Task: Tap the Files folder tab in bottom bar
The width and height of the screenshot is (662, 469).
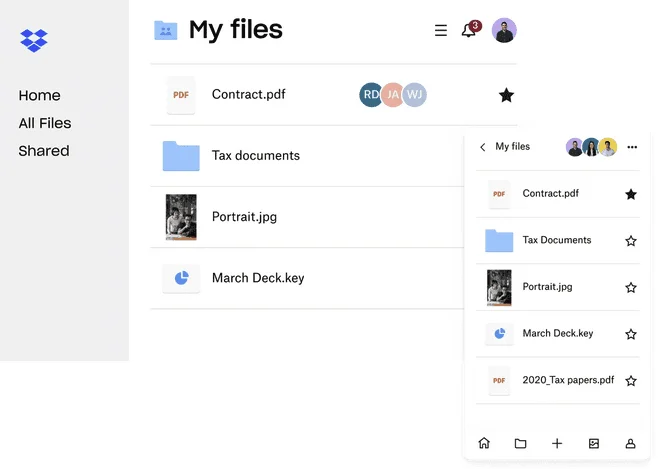Action: pos(521,443)
